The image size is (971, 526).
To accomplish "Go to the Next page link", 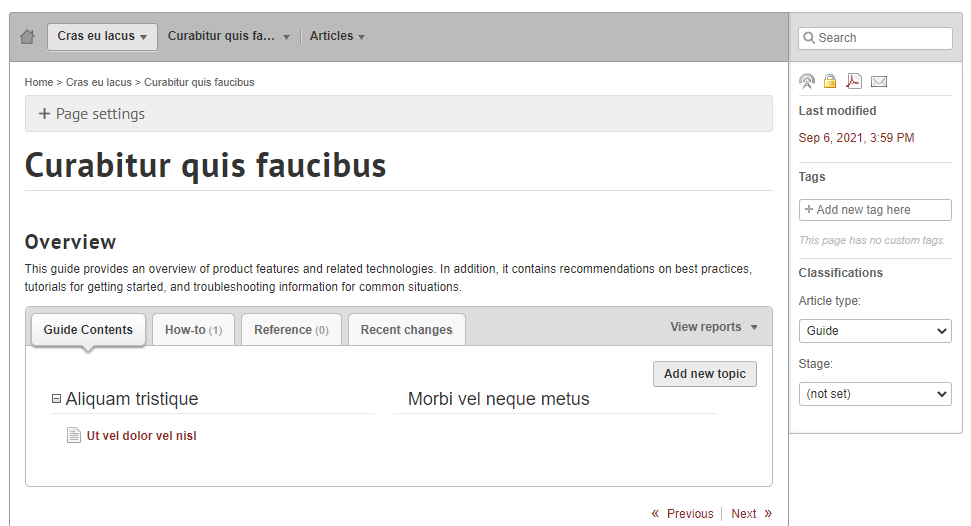I will pyautogui.click(x=751, y=514).
